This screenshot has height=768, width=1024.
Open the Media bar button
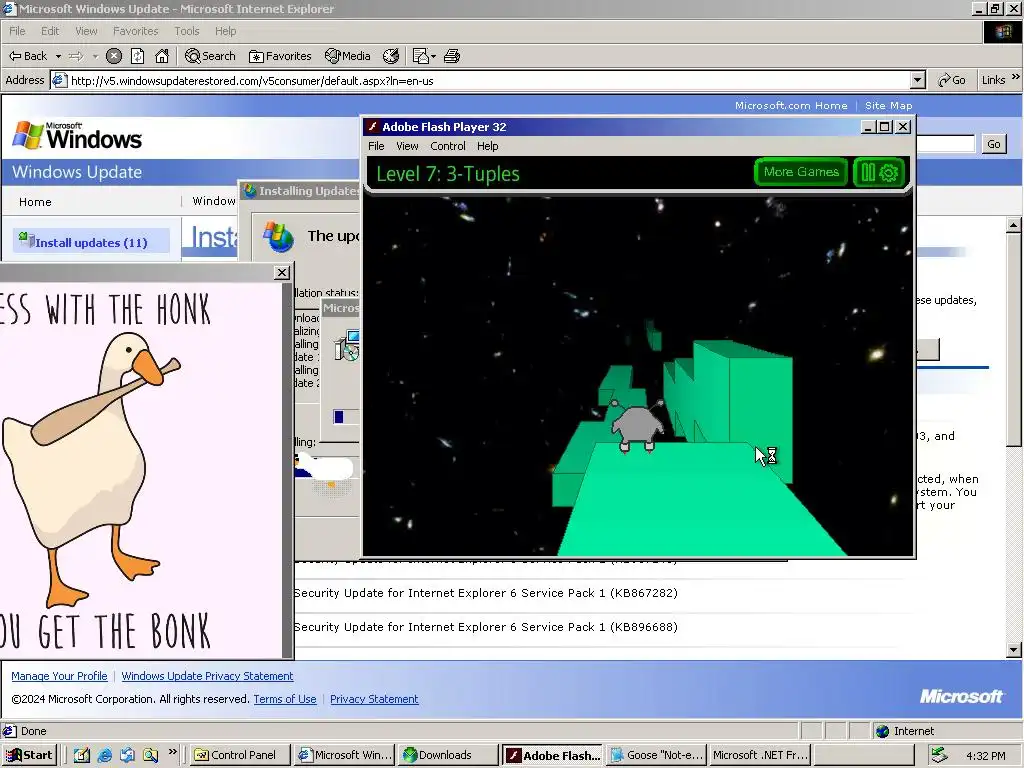347,56
